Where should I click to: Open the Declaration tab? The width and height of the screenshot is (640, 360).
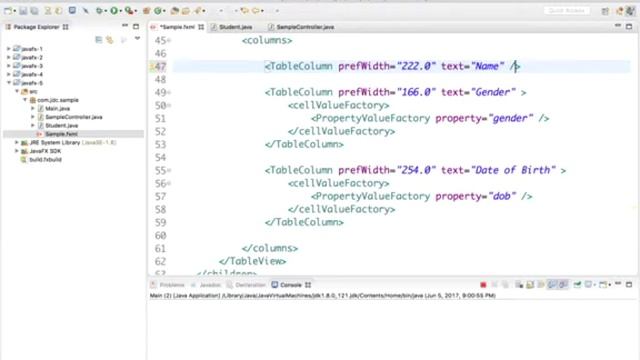coord(246,285)
